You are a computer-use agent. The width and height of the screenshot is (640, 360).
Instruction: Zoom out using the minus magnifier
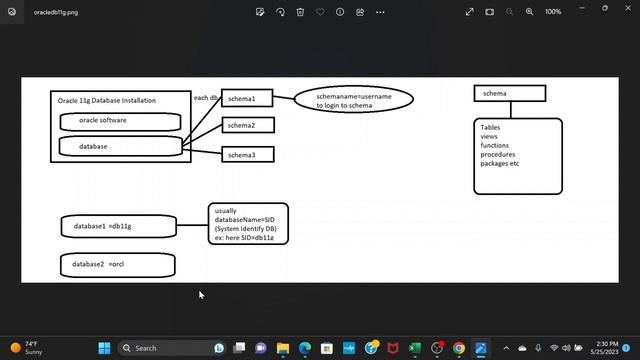[x=509, y=12]
